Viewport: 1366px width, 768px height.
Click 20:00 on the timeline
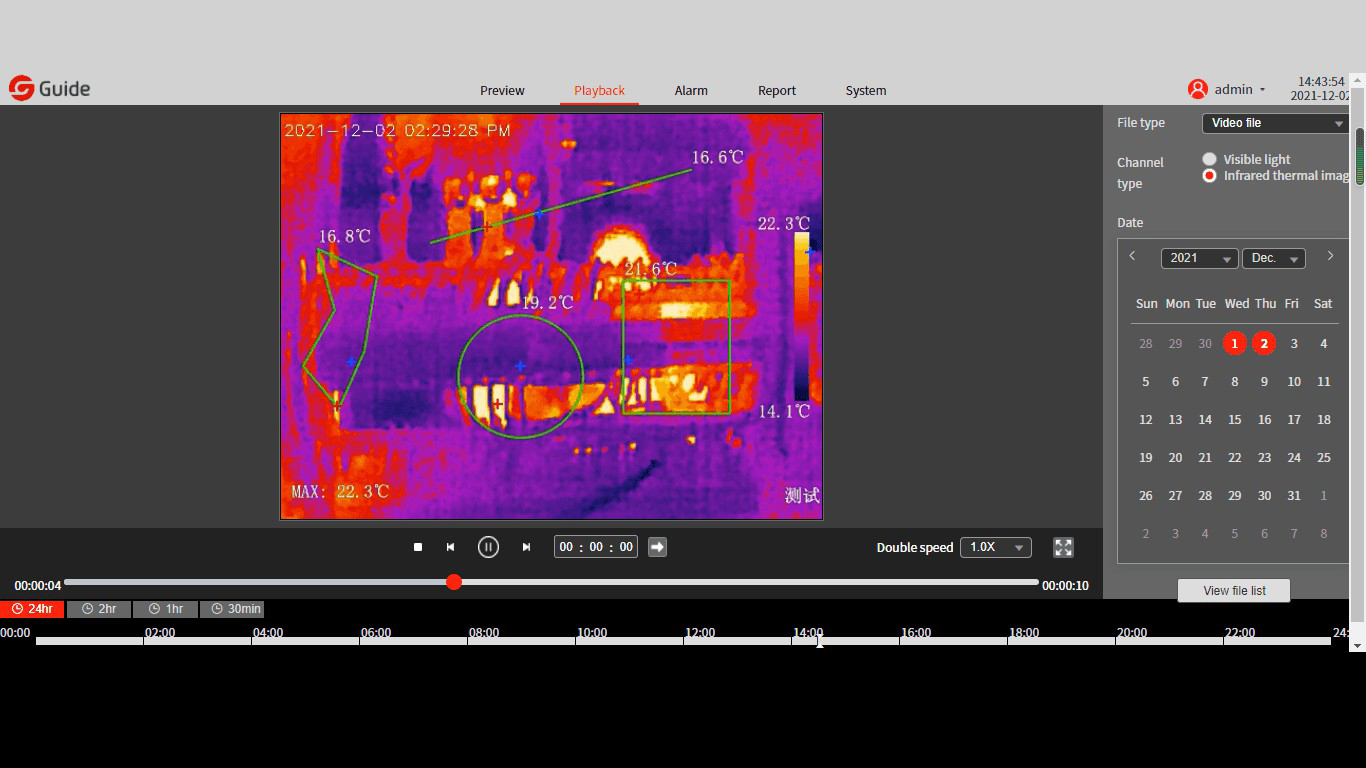tap(1132, 633)
